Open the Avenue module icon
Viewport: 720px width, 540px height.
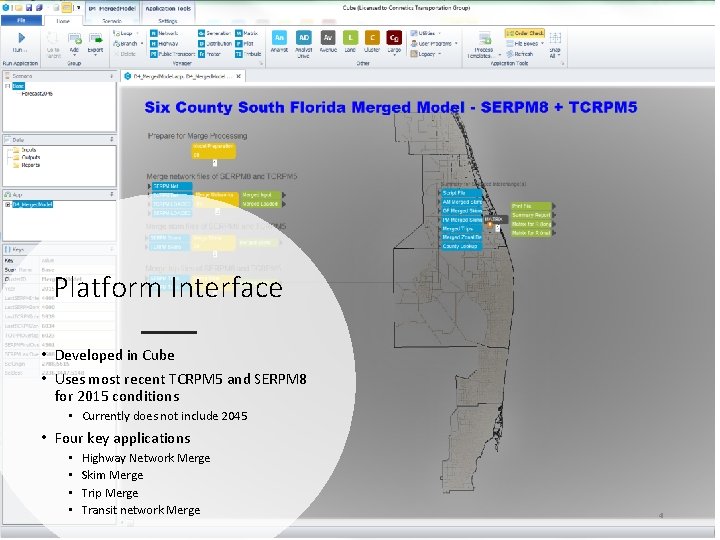[x=328, y=38]
